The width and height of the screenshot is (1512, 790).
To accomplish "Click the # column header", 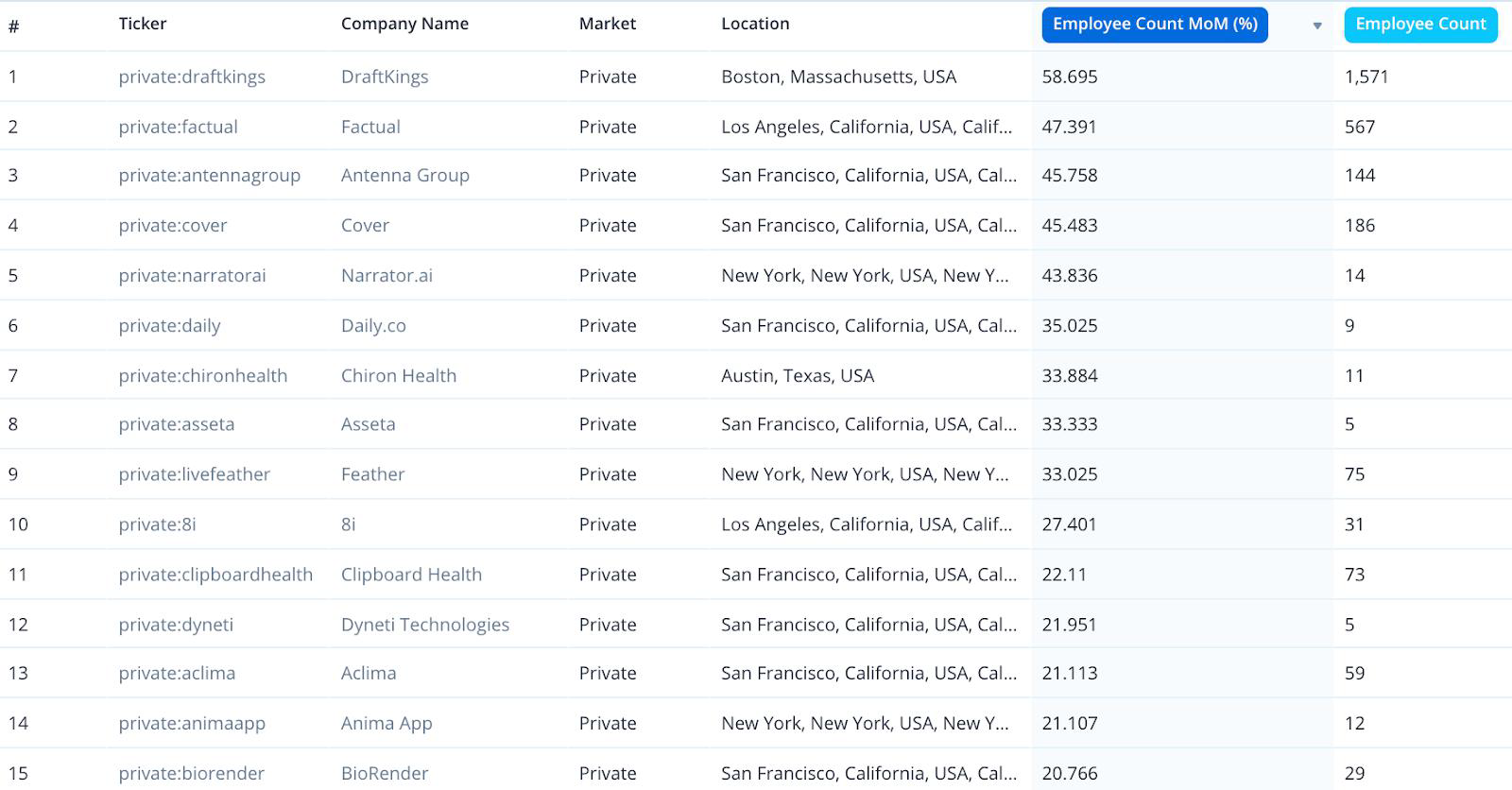I will [13, 26].
